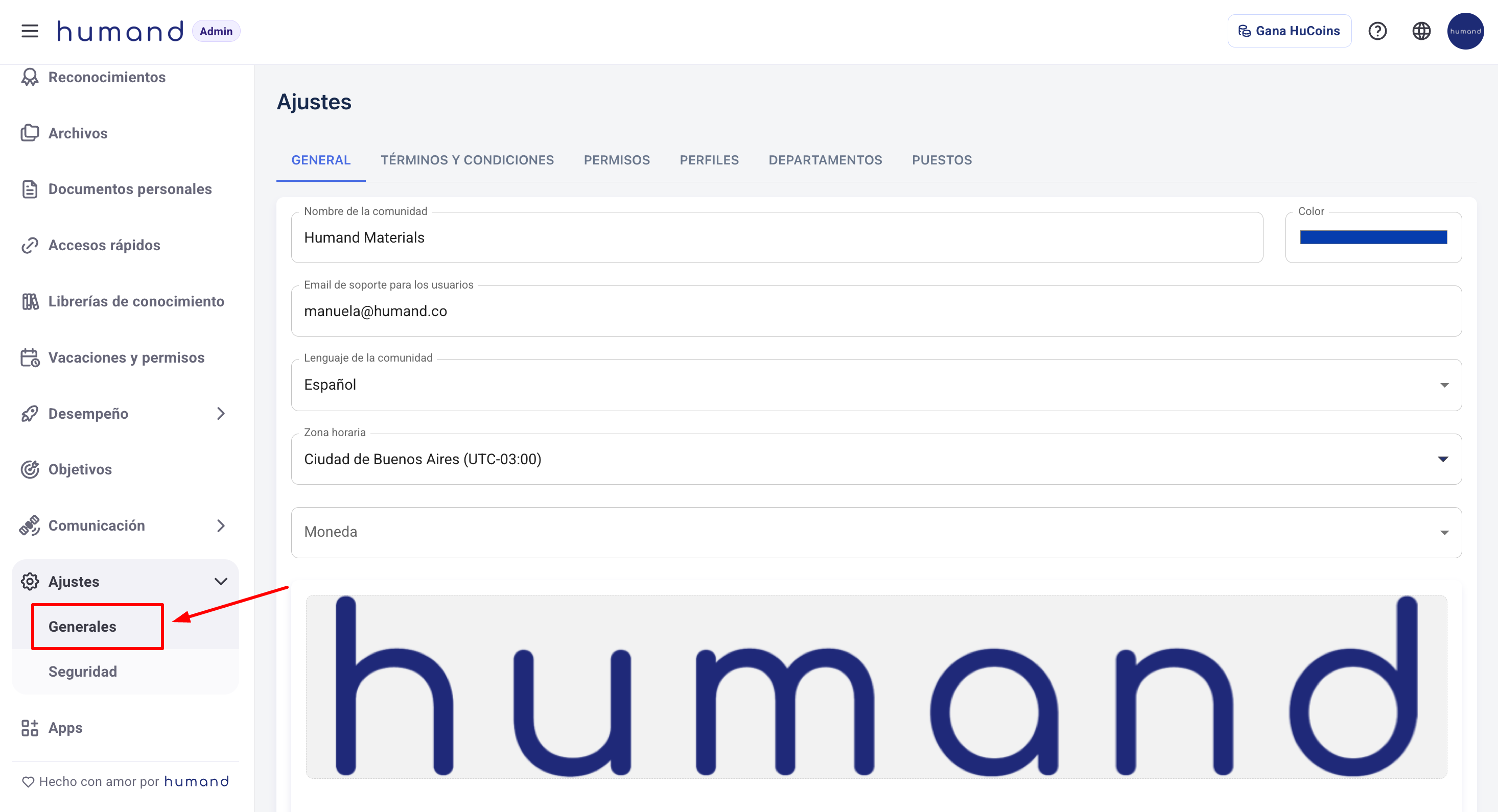Click the Nombre de la comunidad field
Image resolution: width=1498 pixels, height=812 pixels.
pyautogui.click(x=777, y=237)
